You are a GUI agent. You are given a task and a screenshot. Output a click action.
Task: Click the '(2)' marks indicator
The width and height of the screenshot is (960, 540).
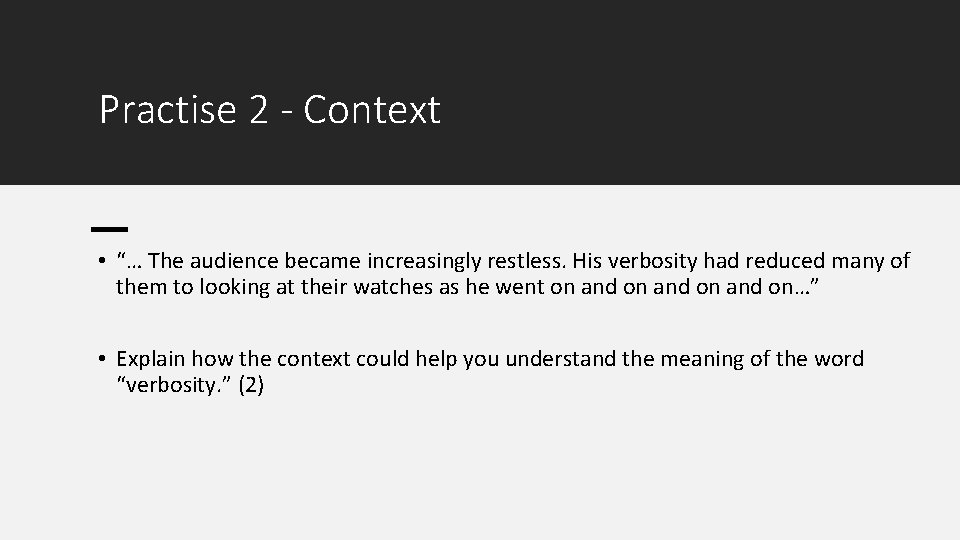coord(251,385)
